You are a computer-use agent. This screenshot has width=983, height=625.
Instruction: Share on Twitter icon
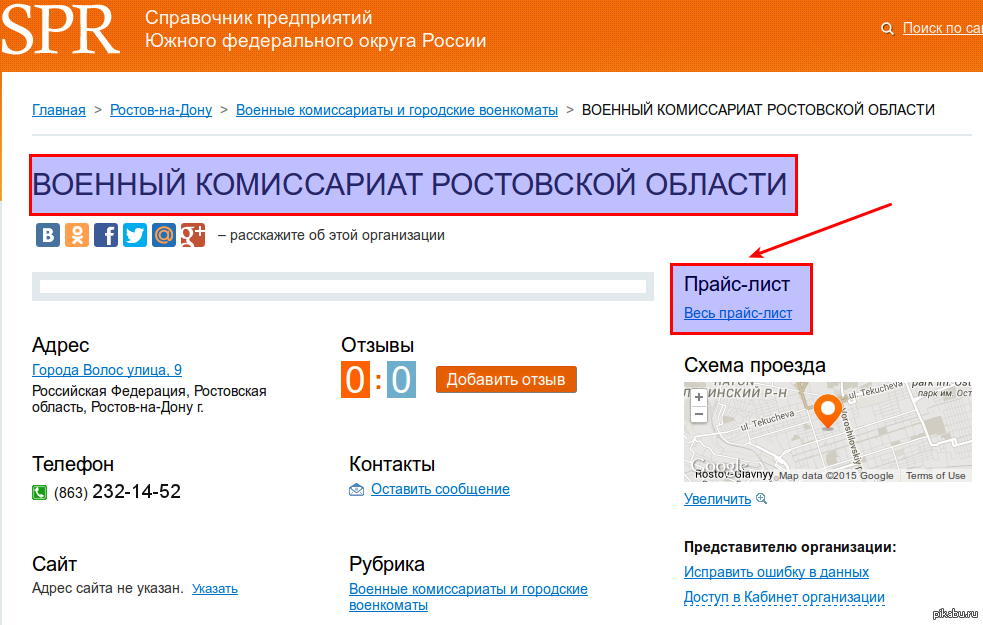tap(135, 235)
